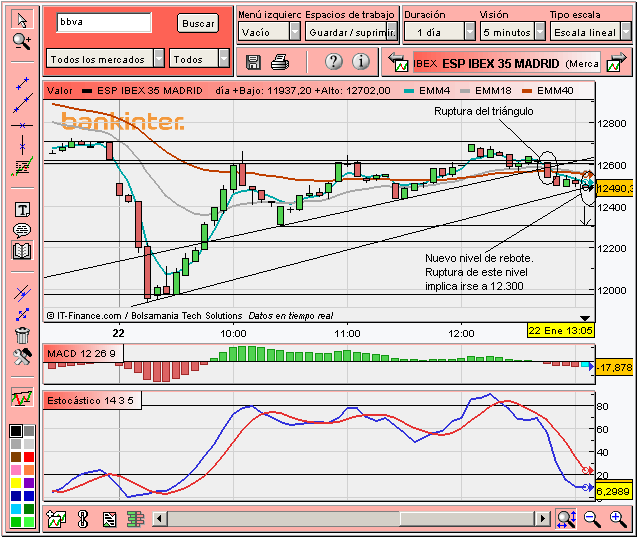Viewport: 639px width, 537px height.
Task: Click the '-17,878' MACD value label
Action: [614, 368]
